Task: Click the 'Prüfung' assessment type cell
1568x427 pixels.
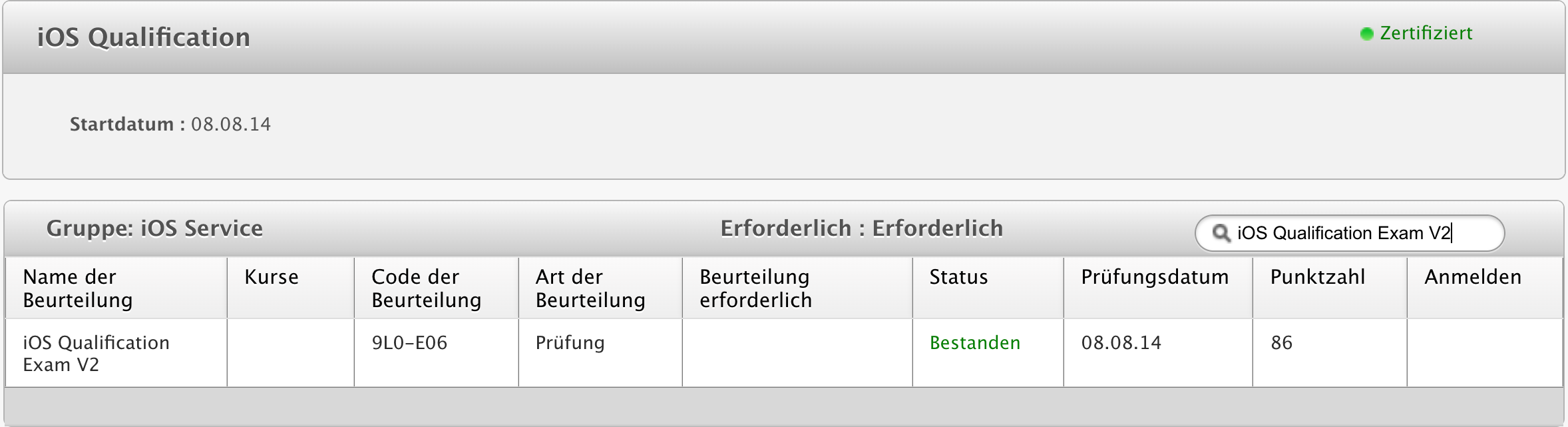Action: [x=570, y=343]
